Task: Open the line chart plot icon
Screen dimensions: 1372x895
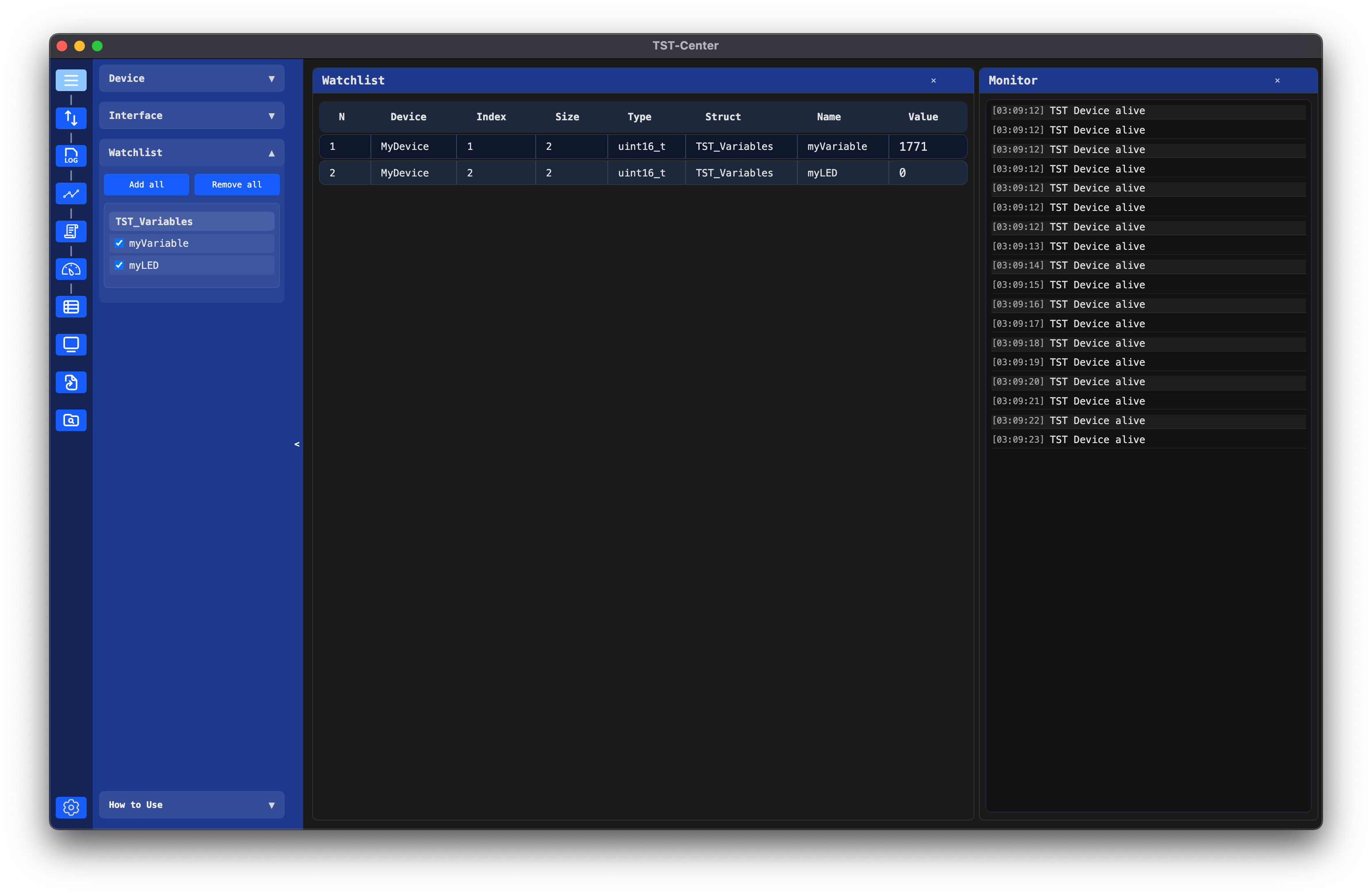Action: click(x=71, y=194)
